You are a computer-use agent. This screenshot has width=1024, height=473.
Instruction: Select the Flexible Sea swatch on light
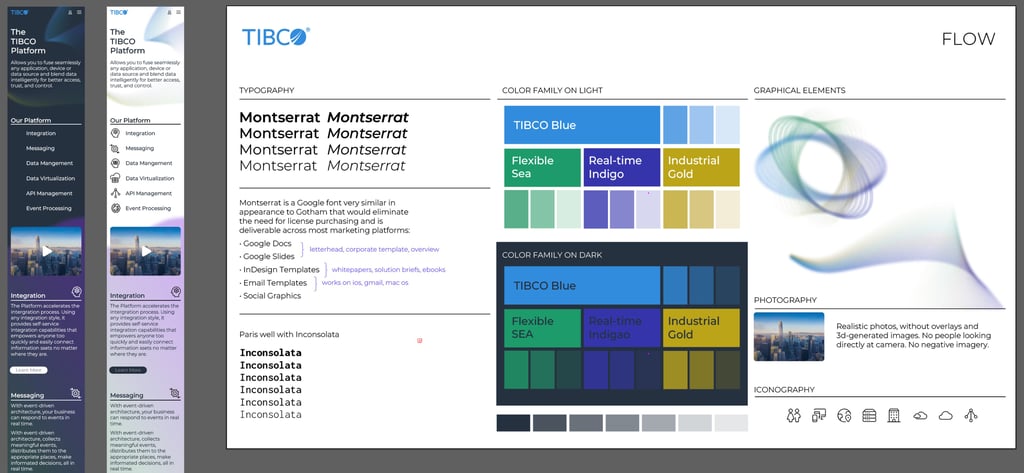click(542, 167)
